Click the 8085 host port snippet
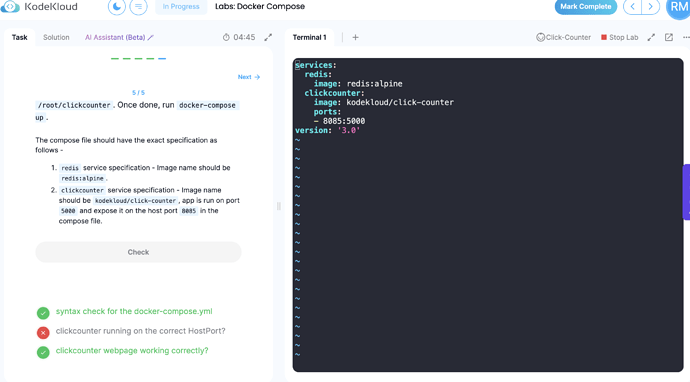The width and height of the screenshot is (690, 382). click(189, 211)
